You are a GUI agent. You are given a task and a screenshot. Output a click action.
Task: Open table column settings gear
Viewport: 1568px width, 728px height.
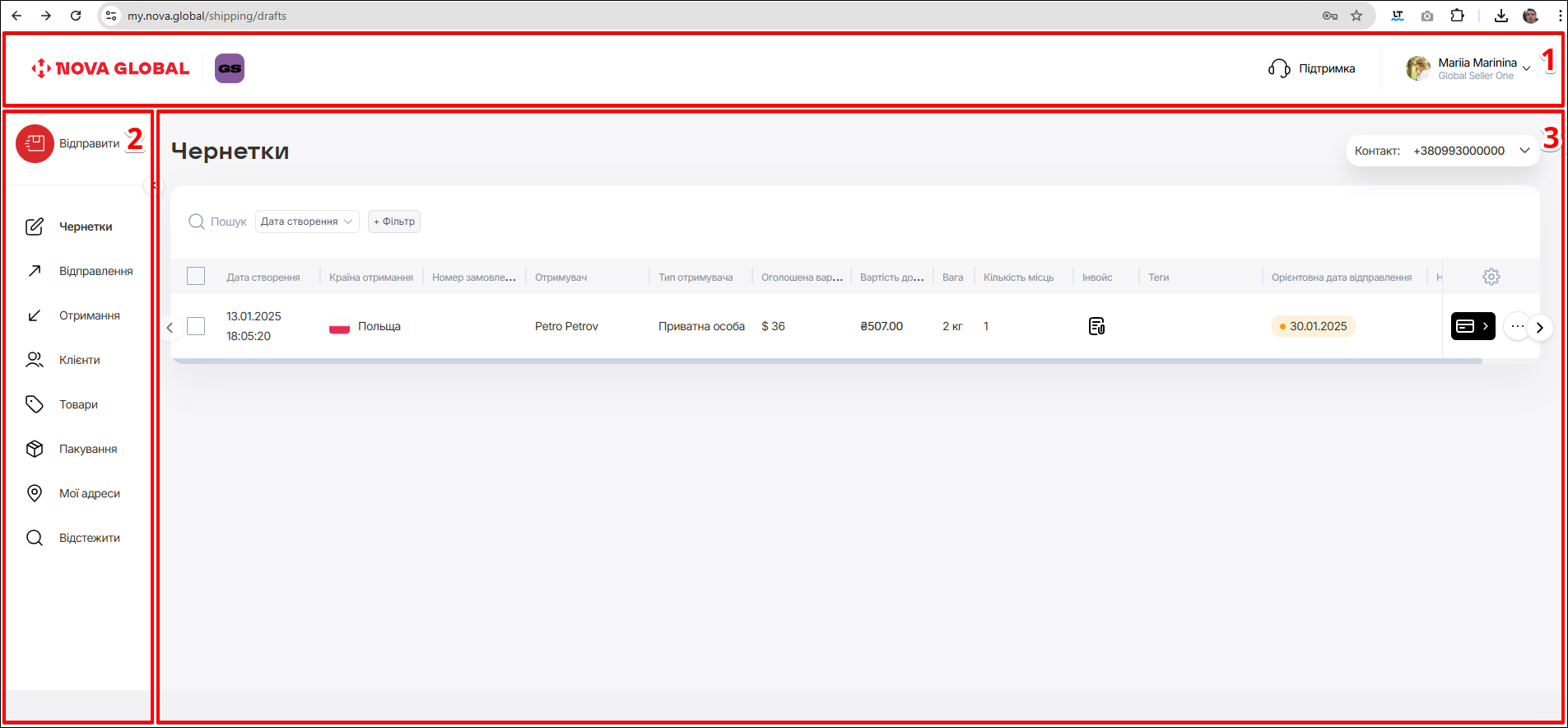point(1491,277)
